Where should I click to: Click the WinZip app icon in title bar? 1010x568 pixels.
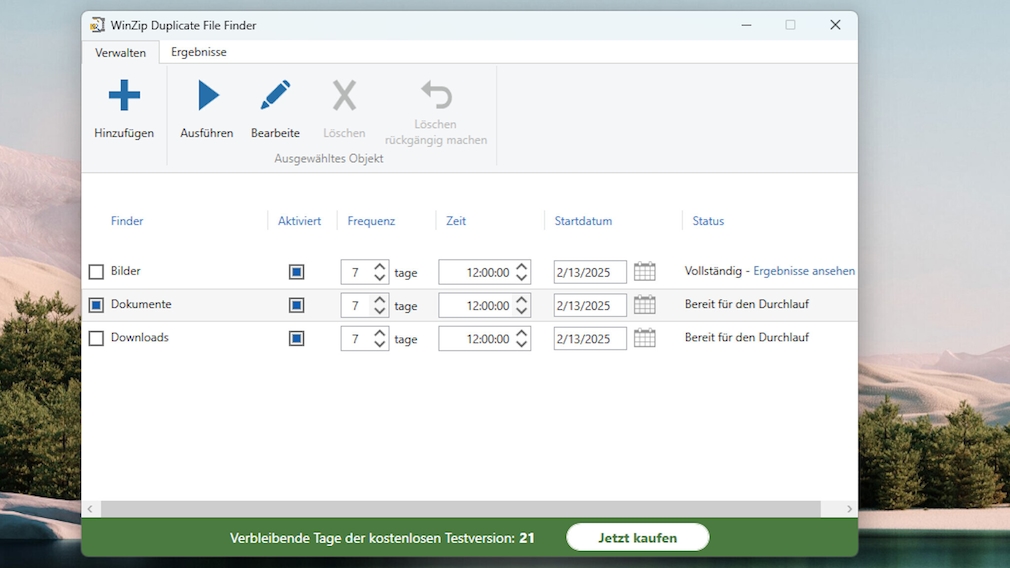(97, 25)
